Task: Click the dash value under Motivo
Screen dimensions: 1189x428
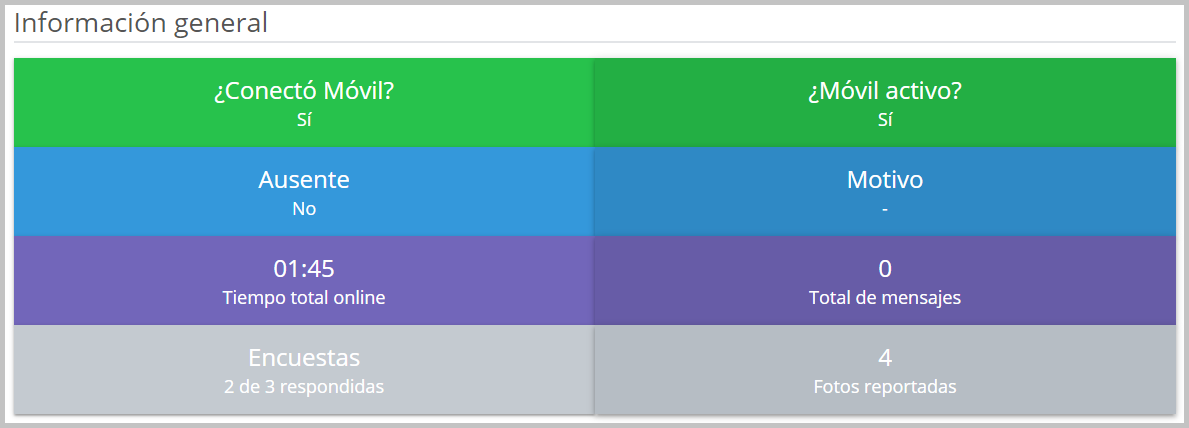Action: (884, 209)
